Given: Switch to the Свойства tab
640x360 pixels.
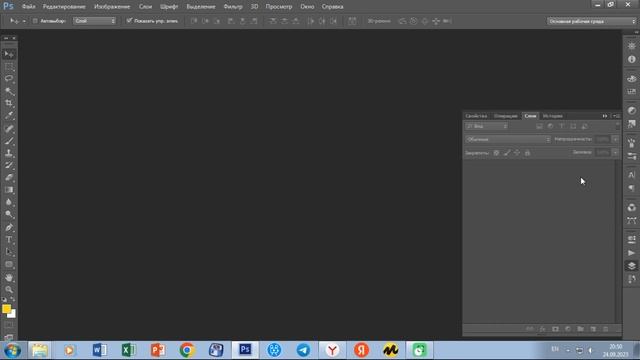Looking at the screenshot, I should click(x=476, y=116).
